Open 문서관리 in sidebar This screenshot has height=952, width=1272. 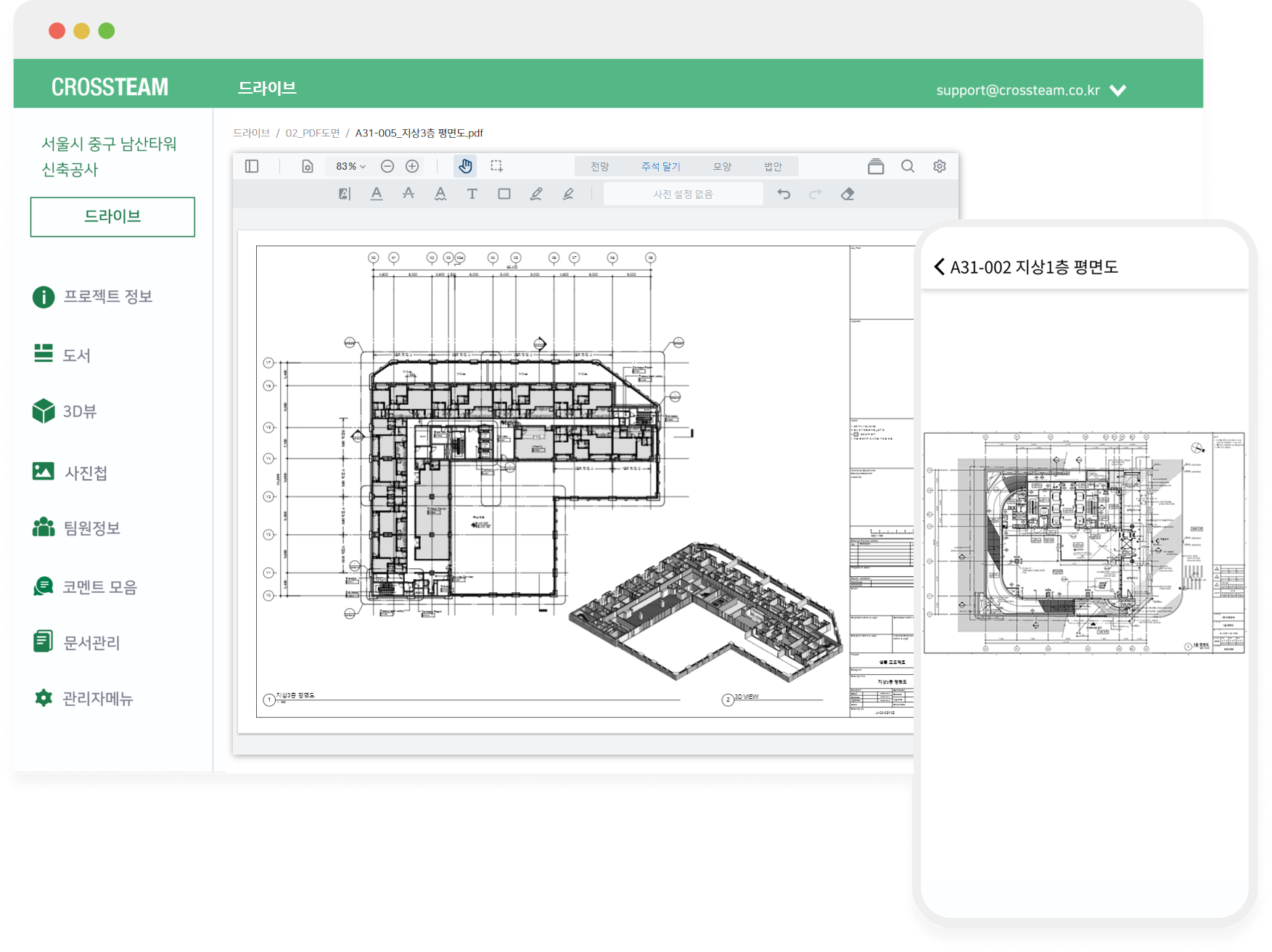(x=76, y=642)
